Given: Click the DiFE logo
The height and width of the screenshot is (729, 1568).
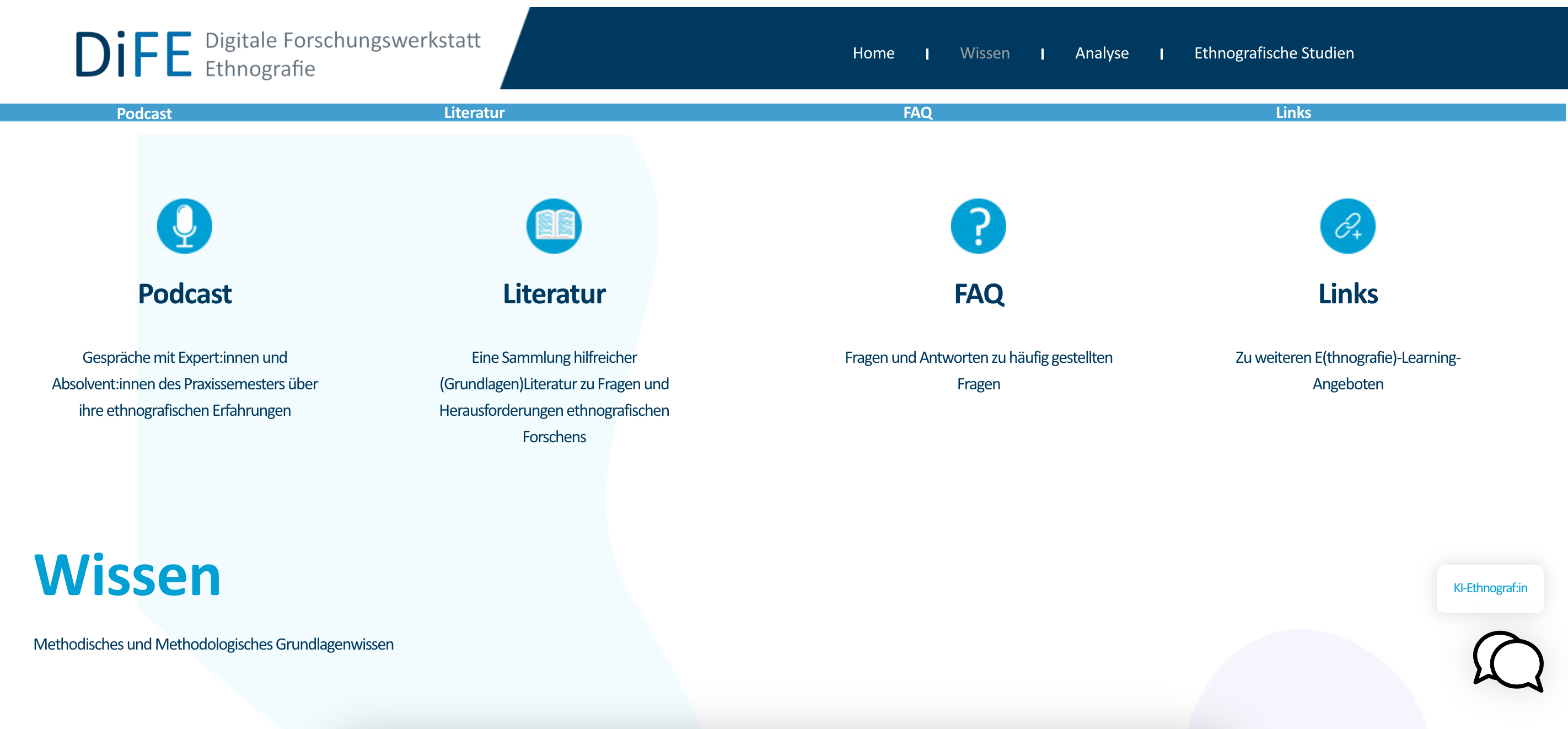Looking at the screenshot, I should (133, 53).
